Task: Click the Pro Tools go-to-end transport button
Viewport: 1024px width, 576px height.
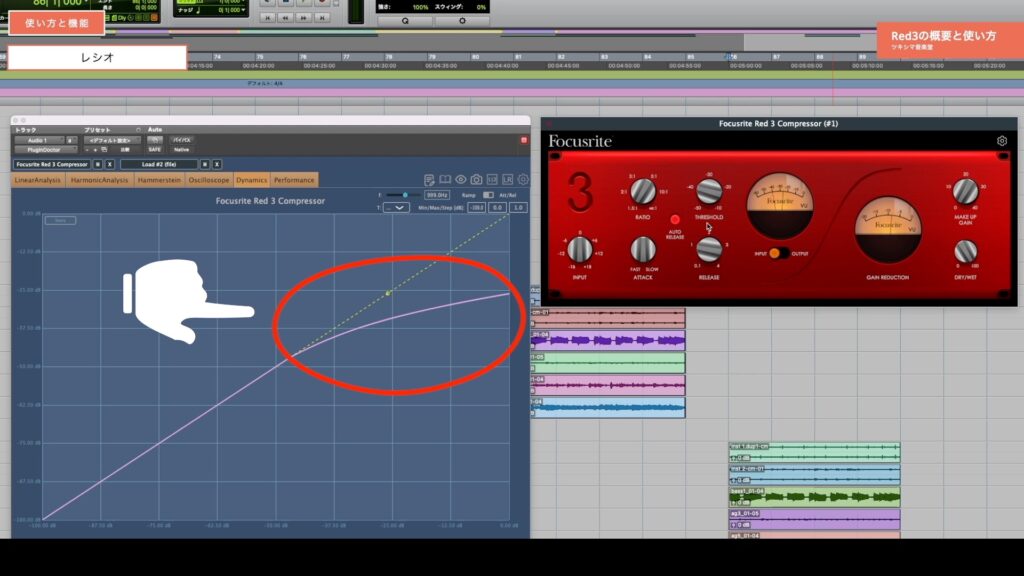Action: [x=322, y=18]
